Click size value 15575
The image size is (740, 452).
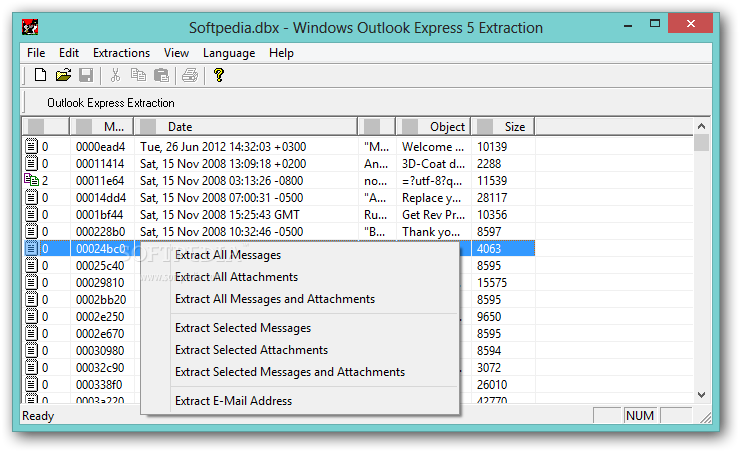click(492, 283)
